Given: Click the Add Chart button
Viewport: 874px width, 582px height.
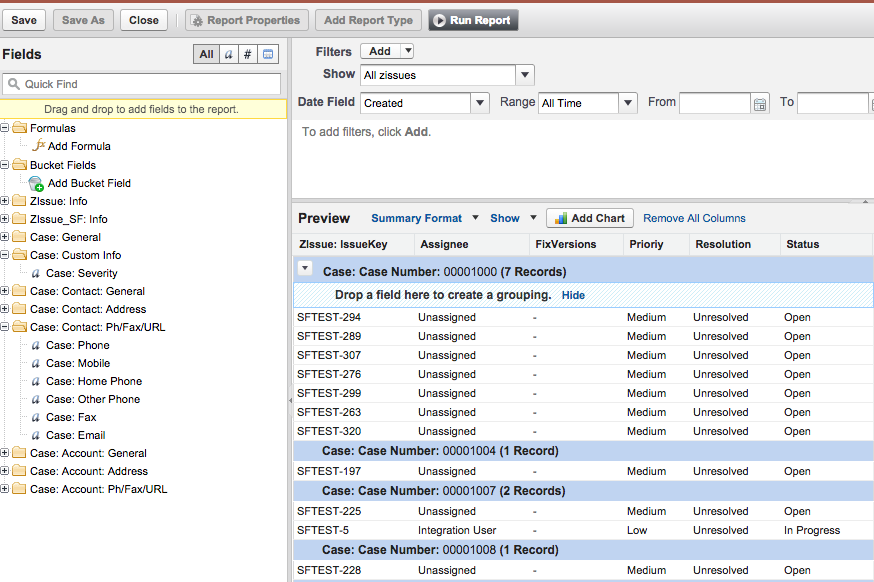Looking at the screenshot, I should point(590,218).
